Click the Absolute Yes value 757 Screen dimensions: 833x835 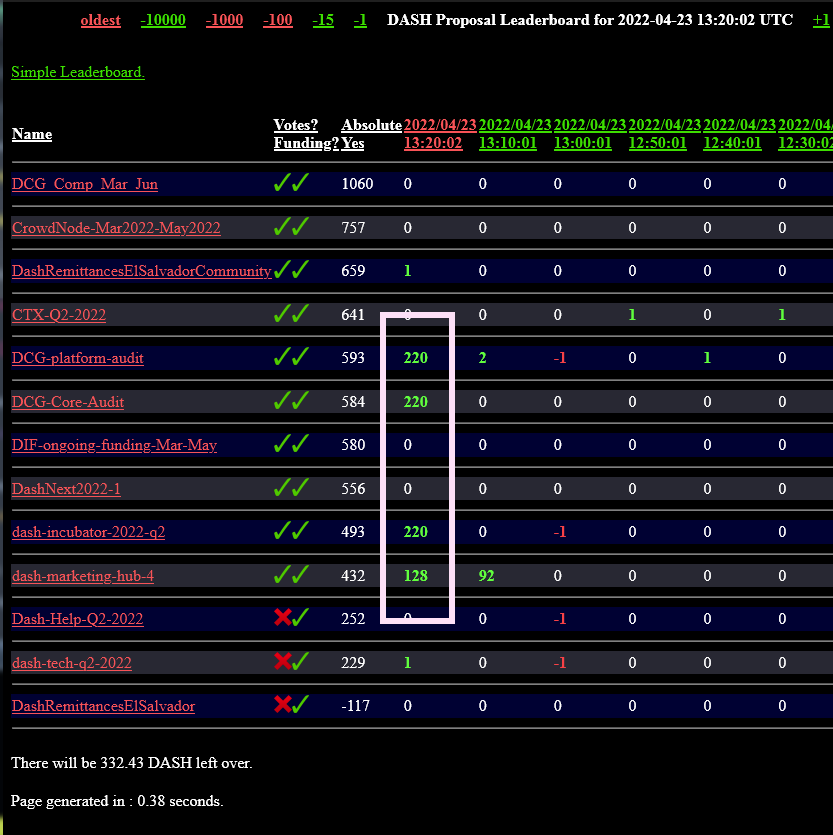[353, 228]
